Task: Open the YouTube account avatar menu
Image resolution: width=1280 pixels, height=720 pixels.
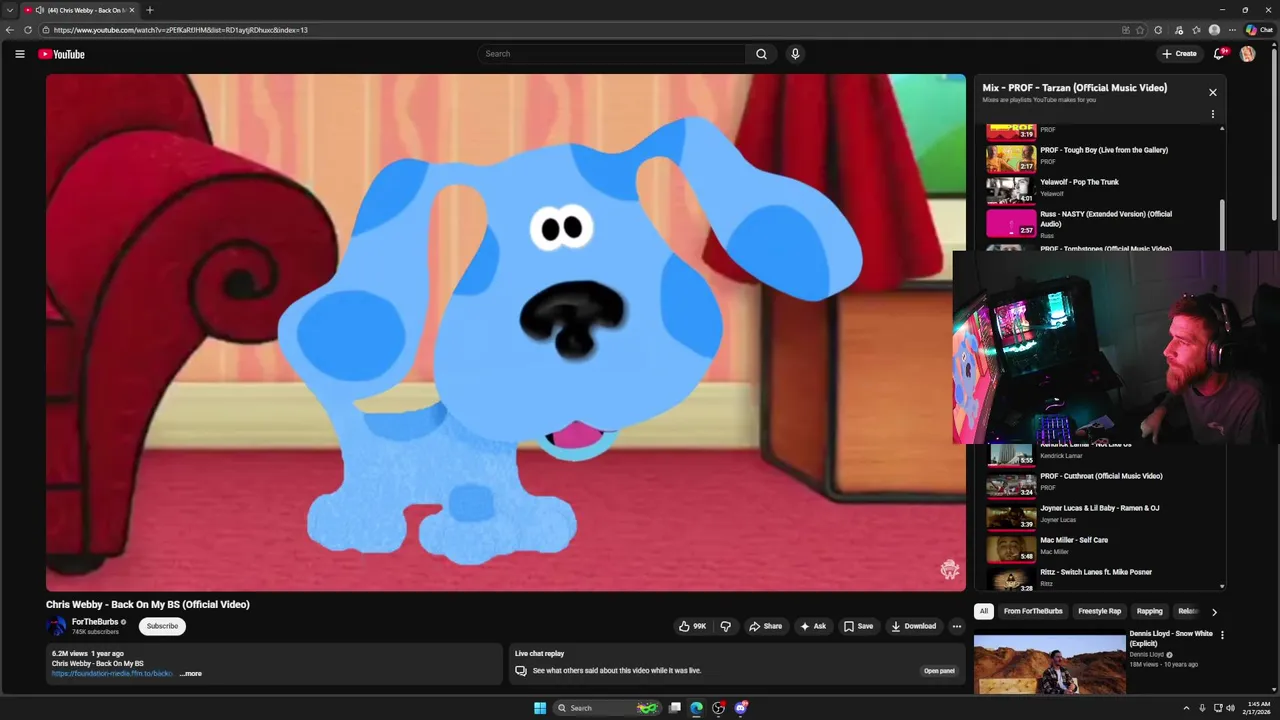Action: 1247,54
